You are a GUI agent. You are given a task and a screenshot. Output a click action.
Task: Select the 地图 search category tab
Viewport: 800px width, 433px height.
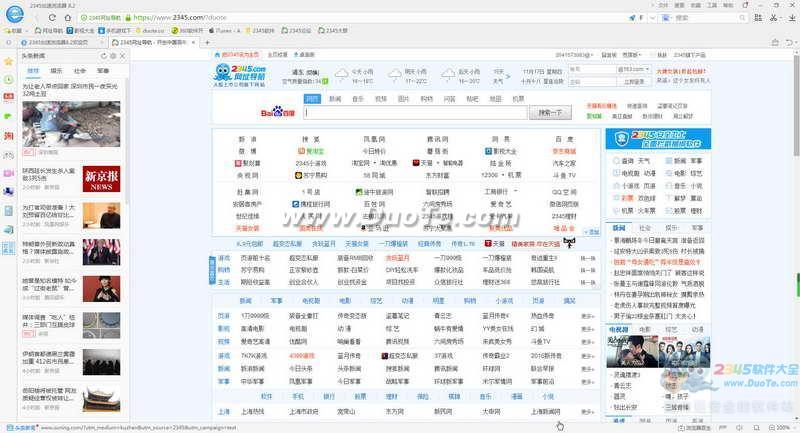point(495,99)
